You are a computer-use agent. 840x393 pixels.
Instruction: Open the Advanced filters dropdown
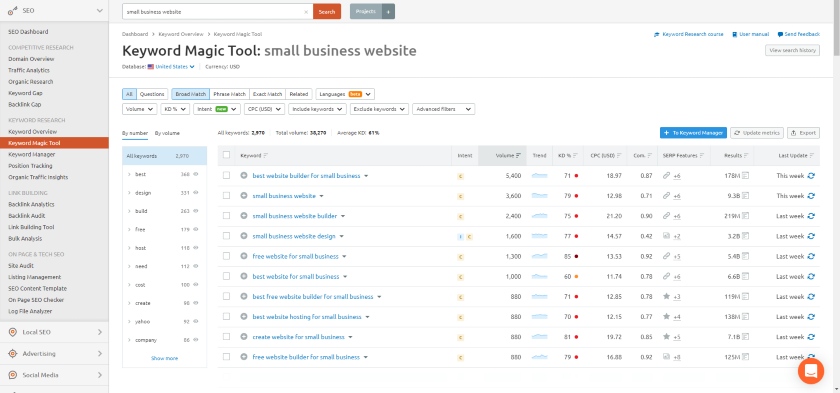pyautogui.click(x=444, y=109)
